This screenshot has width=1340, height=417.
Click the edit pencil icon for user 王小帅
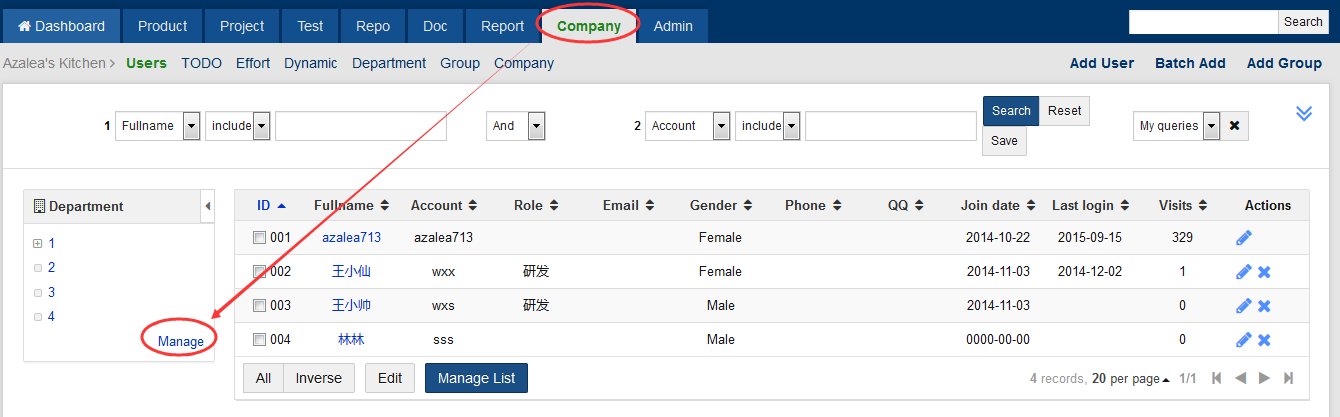pos(1243,306)
